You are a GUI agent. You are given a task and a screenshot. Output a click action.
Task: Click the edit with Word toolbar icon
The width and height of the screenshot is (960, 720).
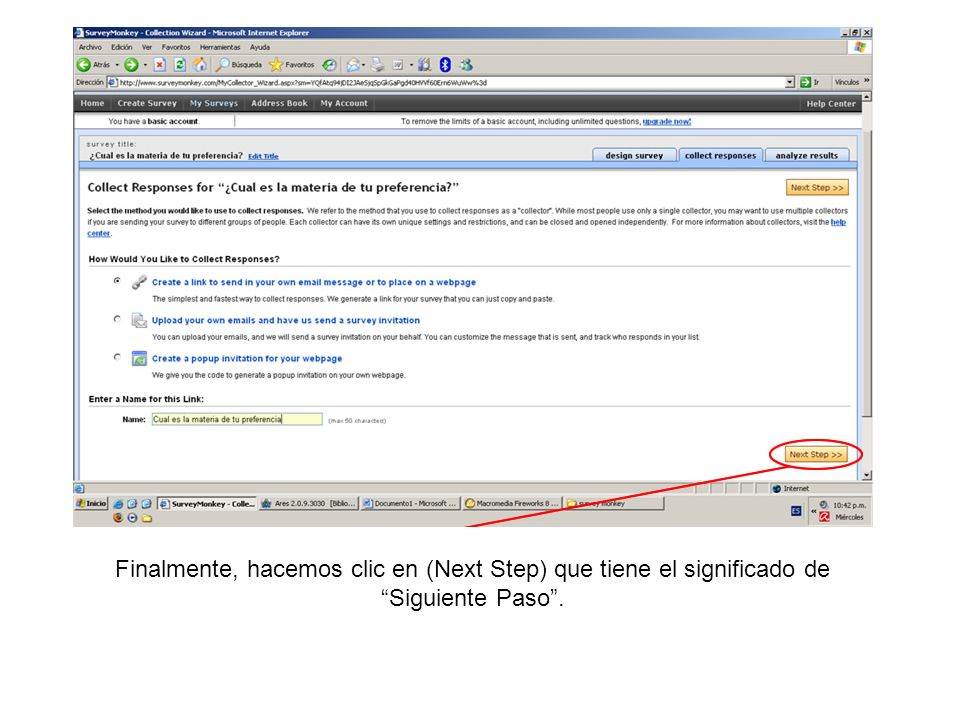397,65
